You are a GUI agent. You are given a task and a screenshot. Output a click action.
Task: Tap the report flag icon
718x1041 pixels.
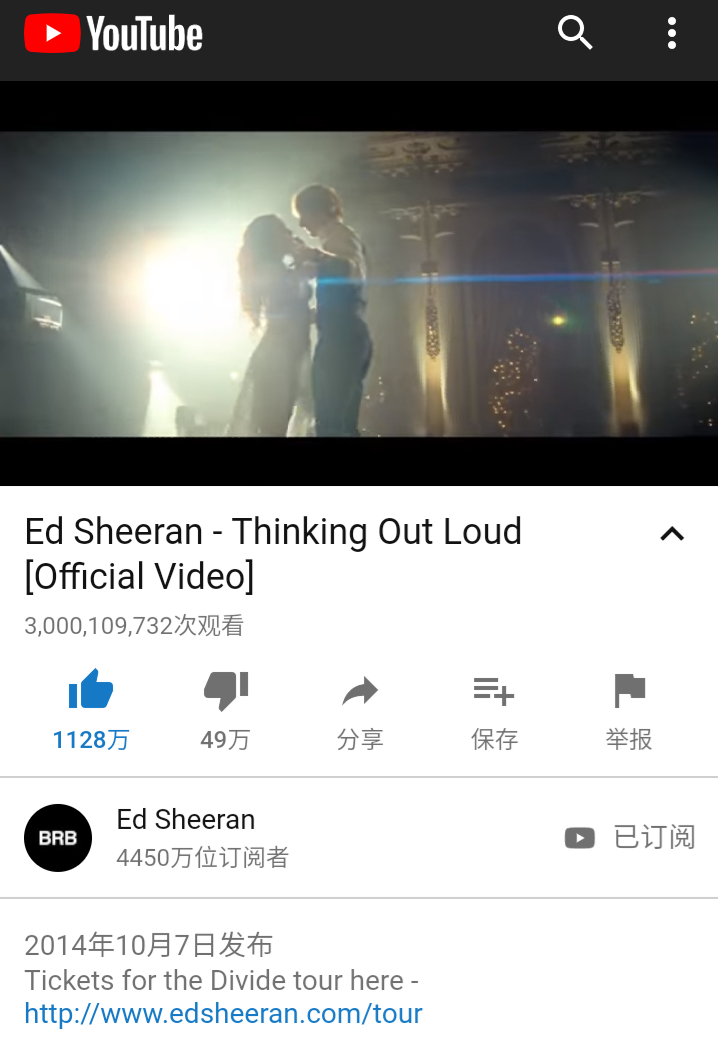(x=629, y=690)
